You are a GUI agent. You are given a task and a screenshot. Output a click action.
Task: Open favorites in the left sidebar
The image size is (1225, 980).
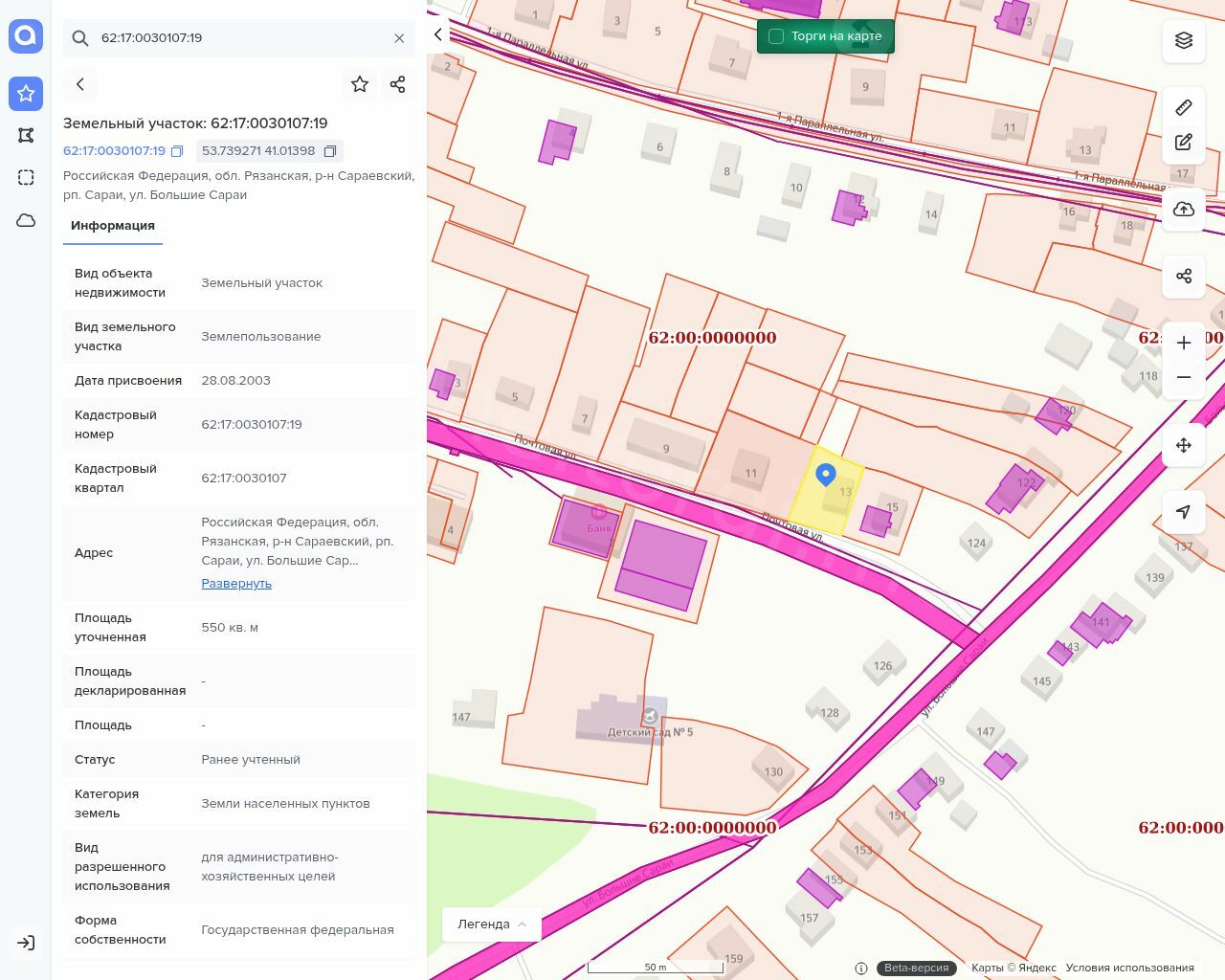[26, 93]
